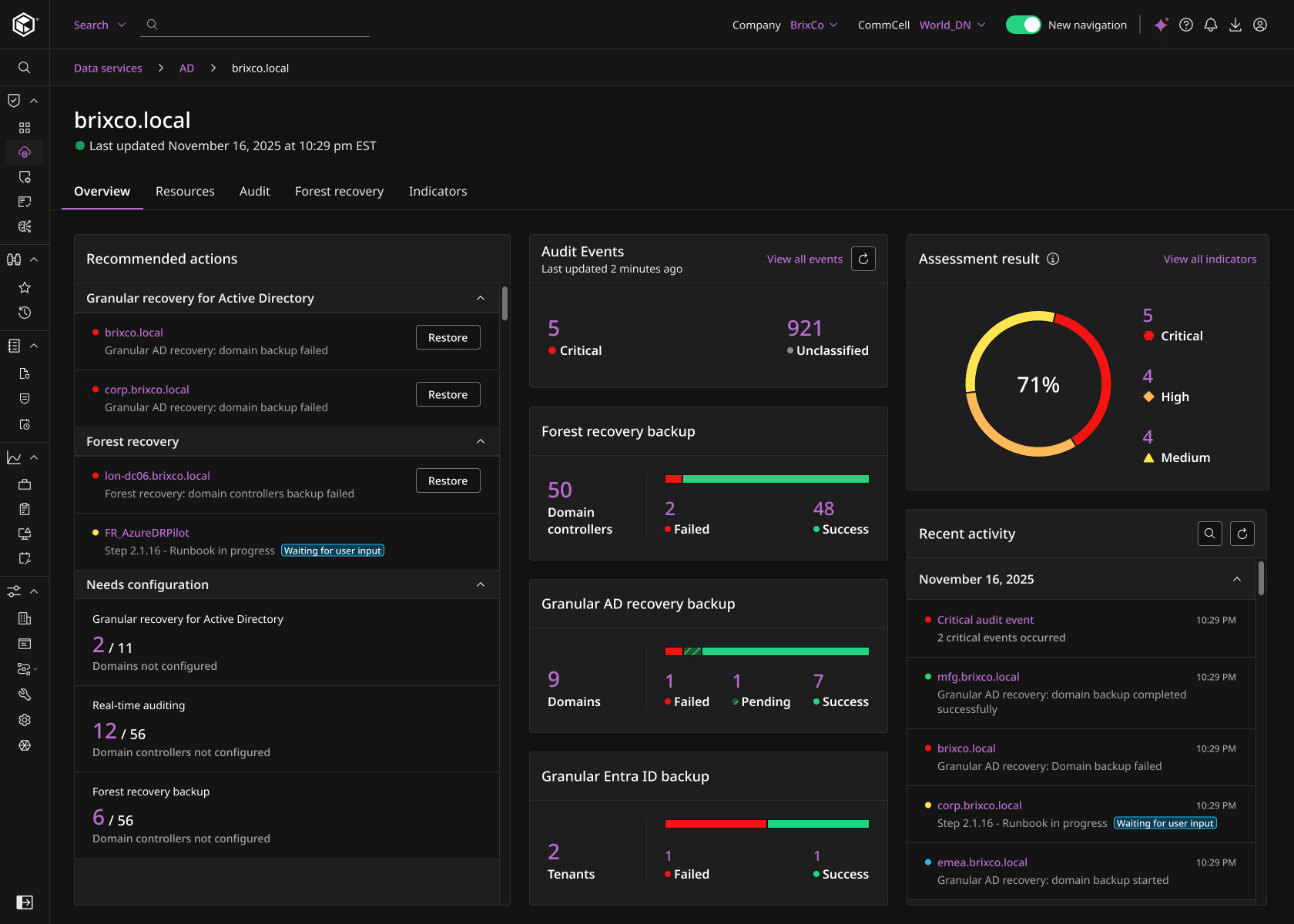Click the download icon in header
Image resolution: width=1294 pixels, height=924 pixels.
pyautogui.click(x=1235, y=25)
